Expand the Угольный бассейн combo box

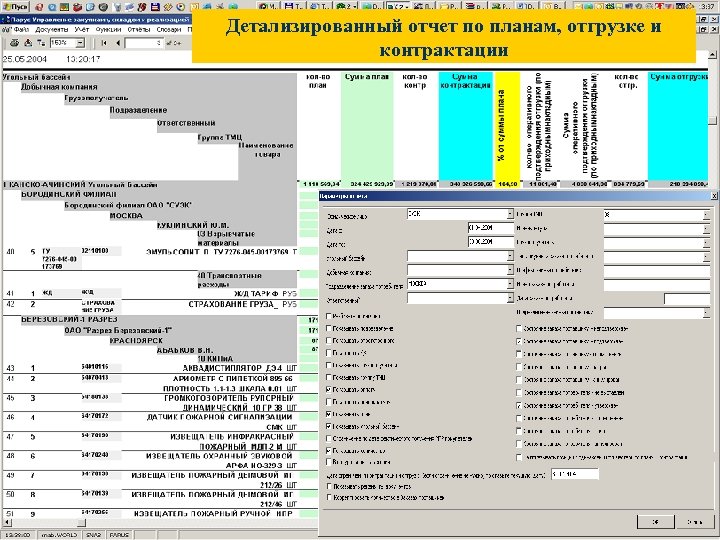click(510, 256)
